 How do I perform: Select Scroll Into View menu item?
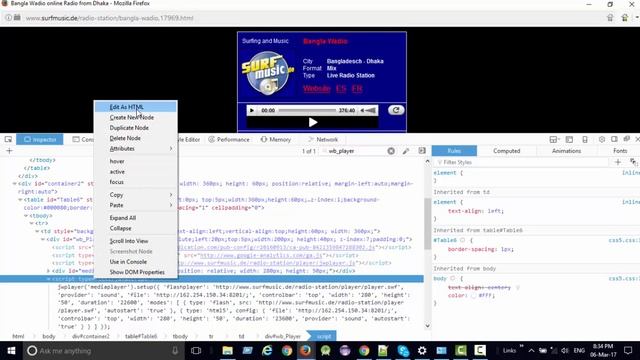coord(136,241)
